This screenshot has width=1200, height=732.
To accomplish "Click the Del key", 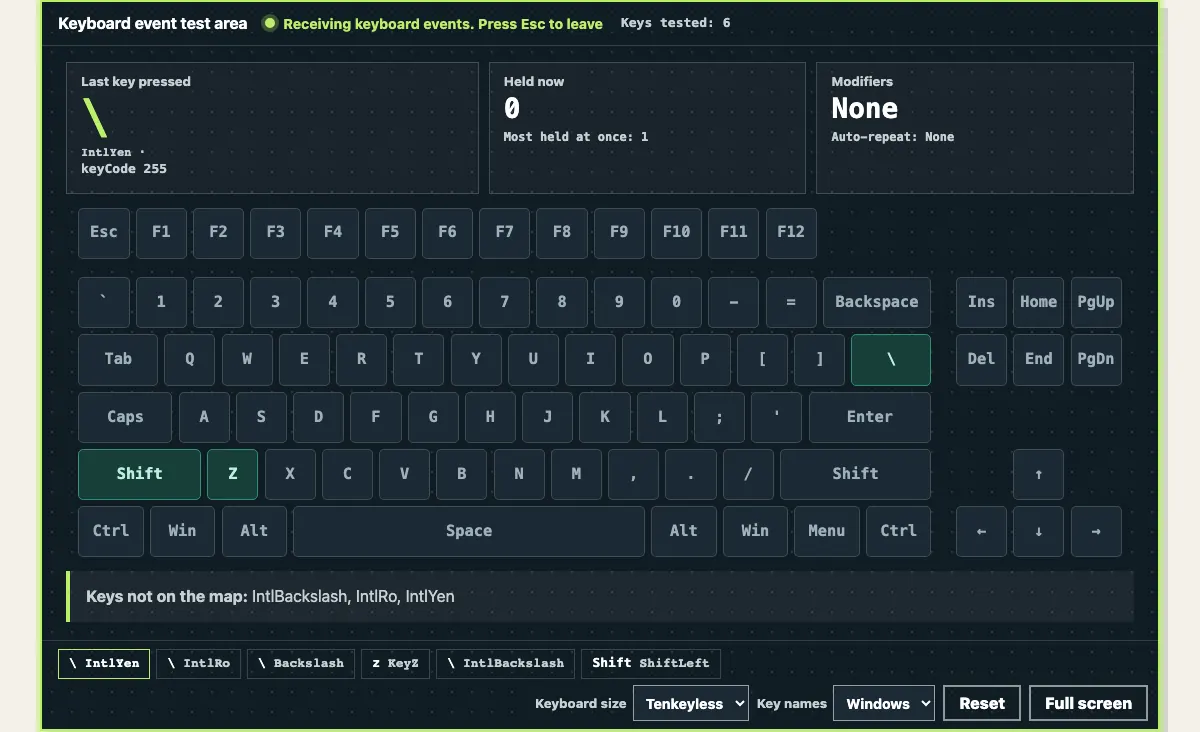I will (x=981, y=359).
